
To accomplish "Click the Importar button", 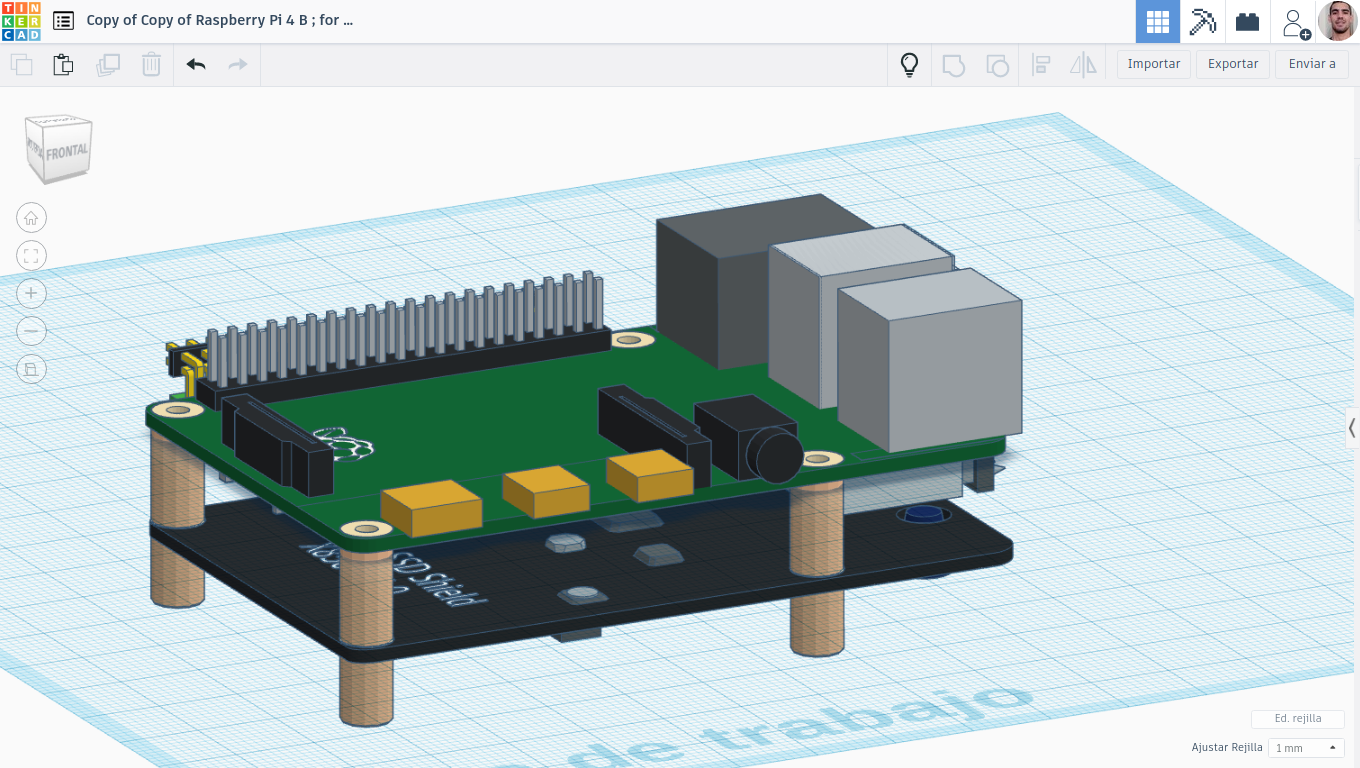I will (x=1154, y=64).
